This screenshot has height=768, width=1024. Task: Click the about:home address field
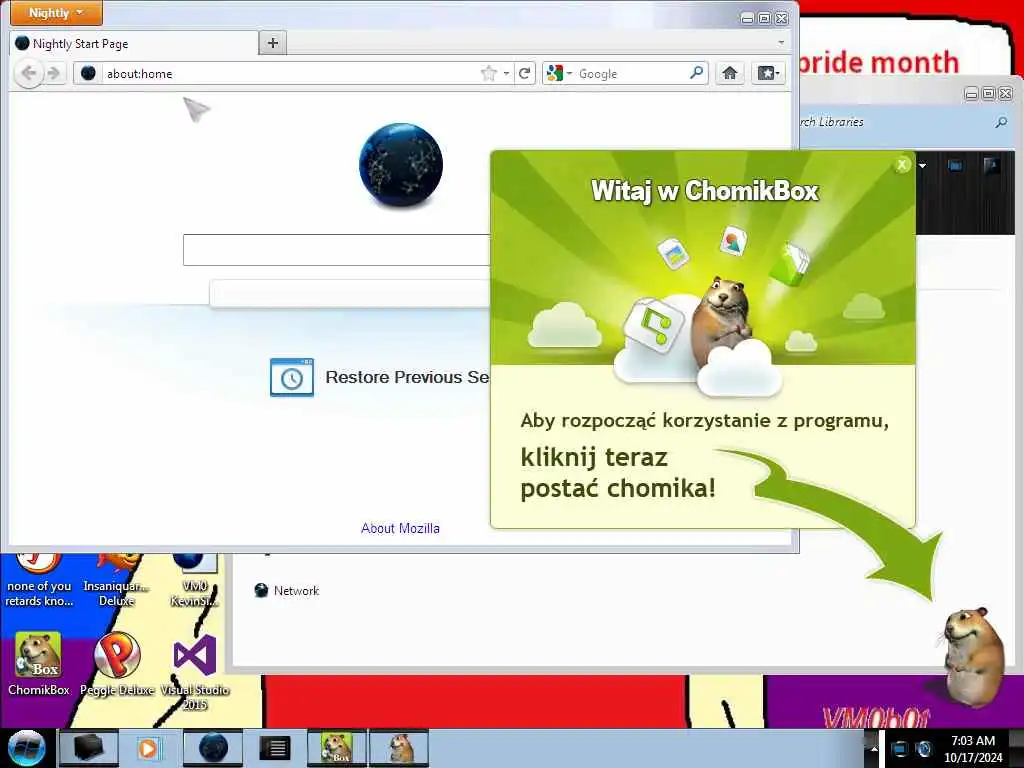pos(291,74)
